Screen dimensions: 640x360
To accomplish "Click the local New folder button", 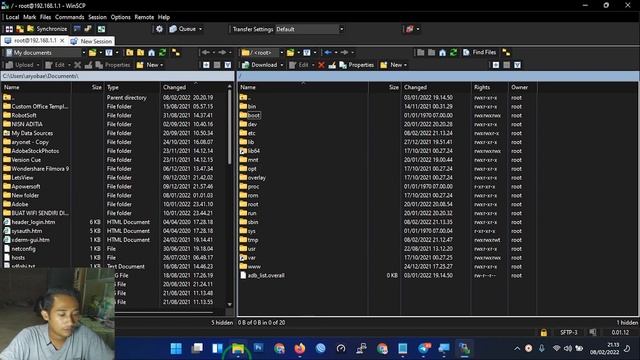I will 148,65.
